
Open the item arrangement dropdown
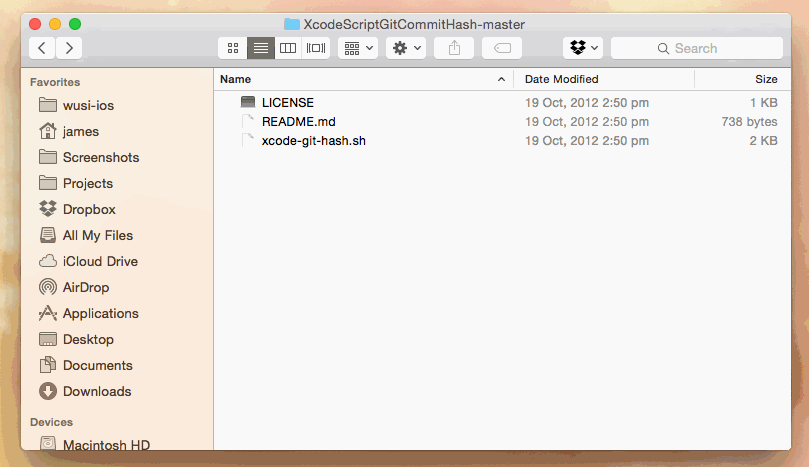(x=358, y=48)
